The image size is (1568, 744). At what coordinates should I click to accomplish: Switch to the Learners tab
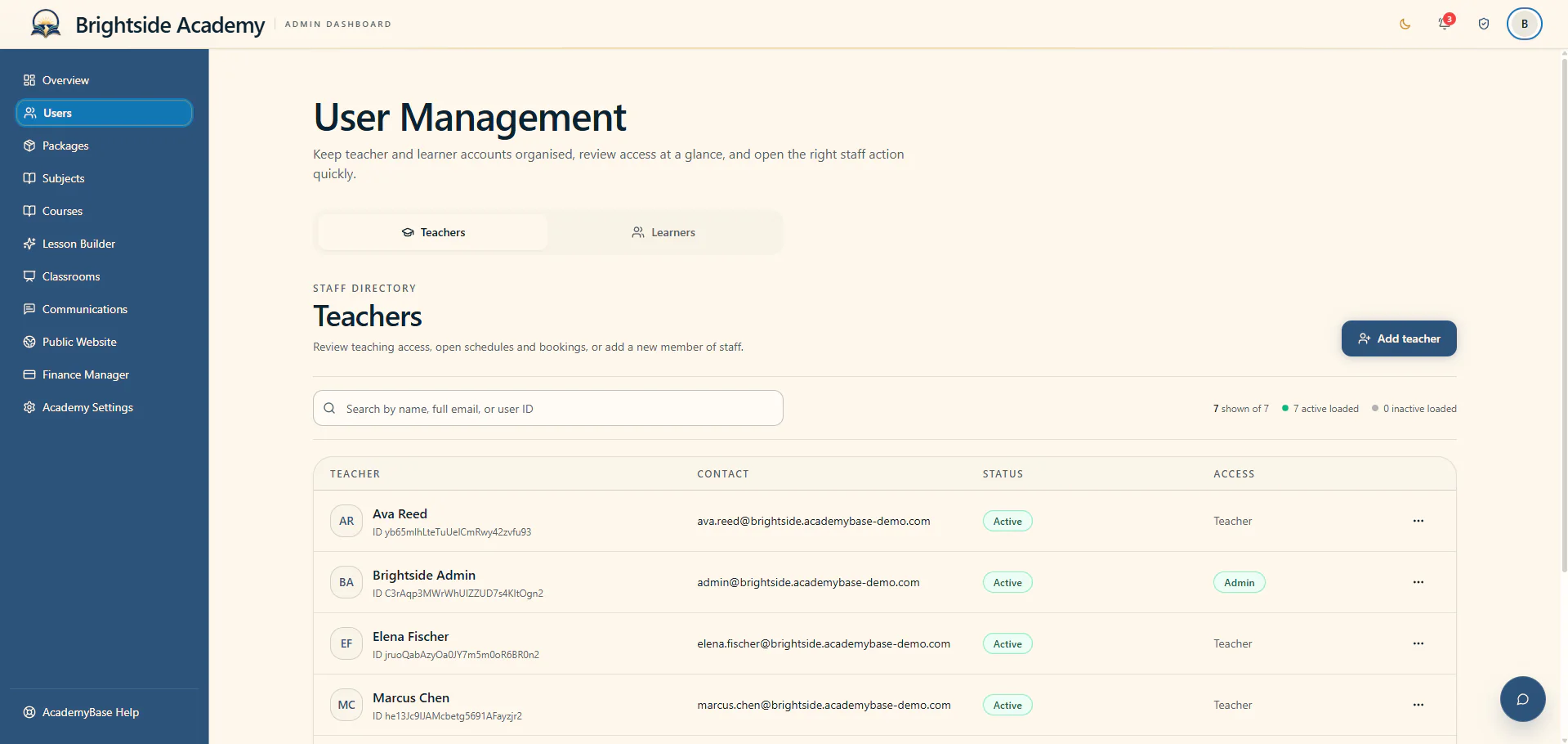coord(663,232)
